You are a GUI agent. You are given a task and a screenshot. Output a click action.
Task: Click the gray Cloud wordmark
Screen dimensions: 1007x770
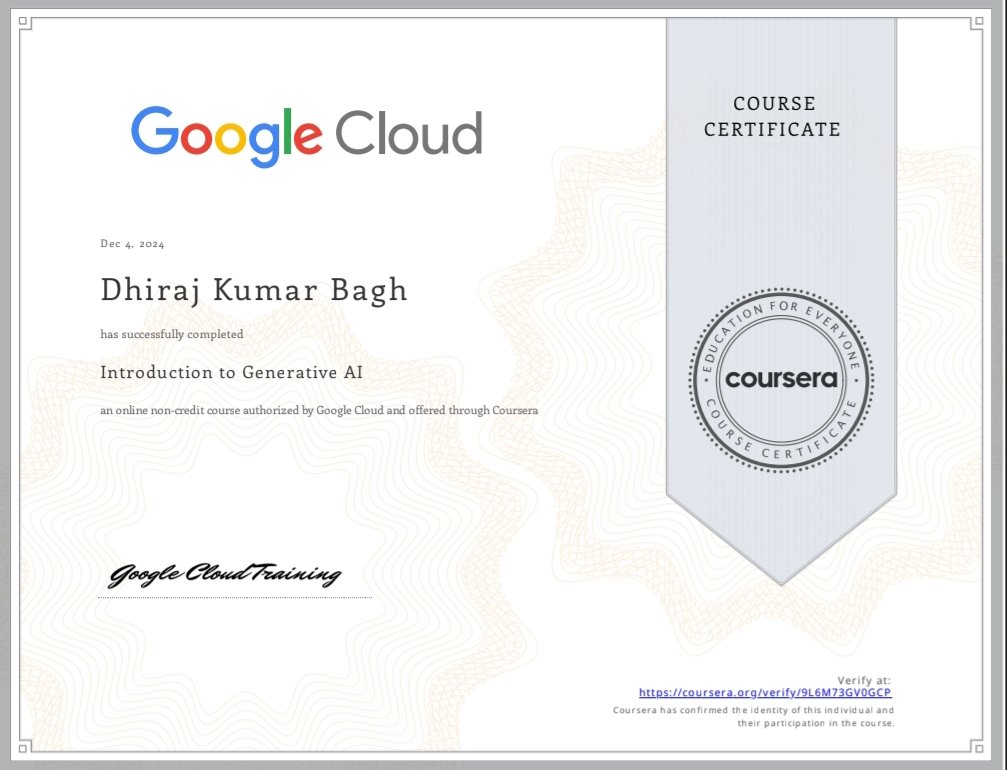click(x=408, y=133)
